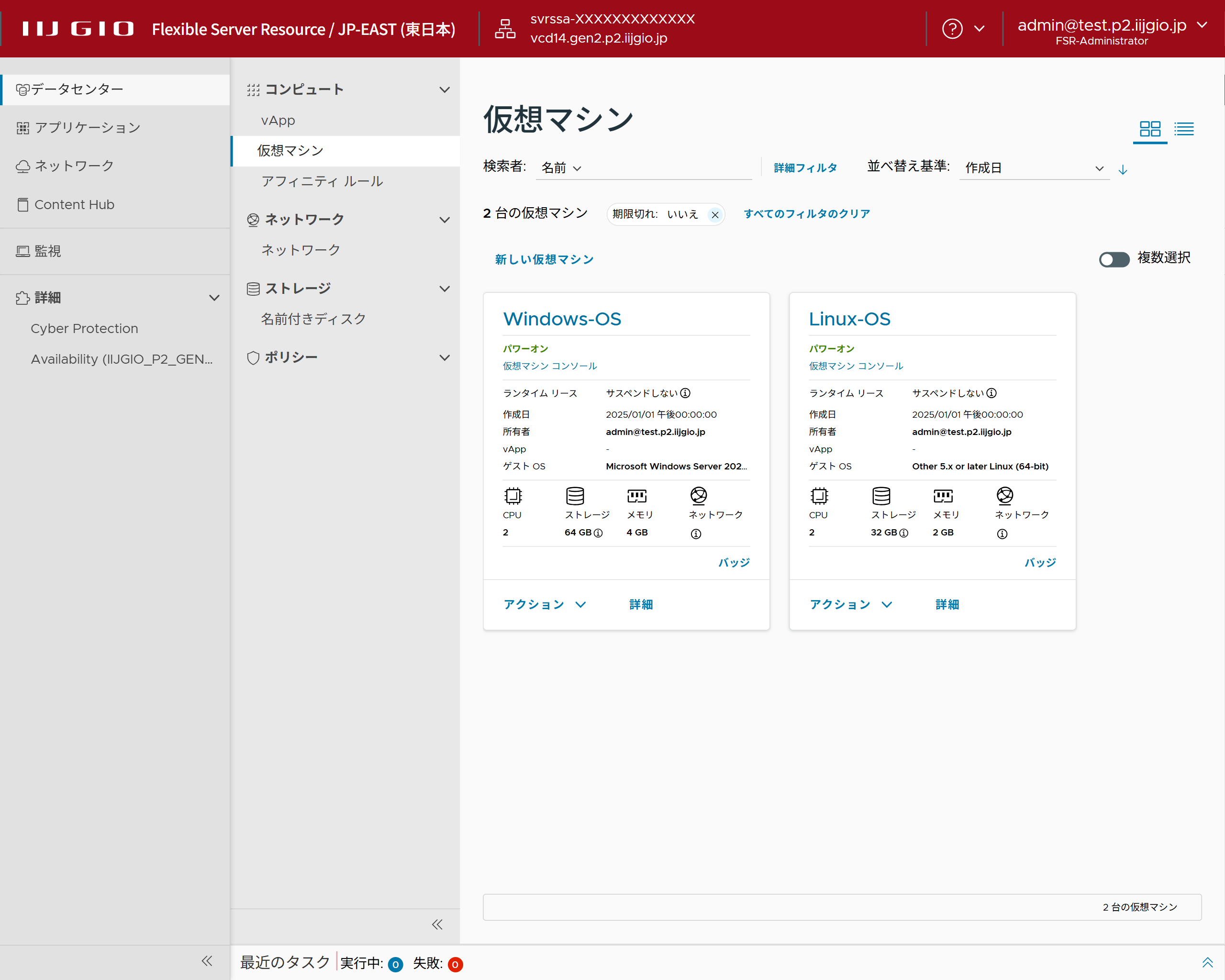Image resolution: width=1225 pixels, height=980 pixels.
Task: Switch to grid card view icon
Action: tap(1149, 129)
